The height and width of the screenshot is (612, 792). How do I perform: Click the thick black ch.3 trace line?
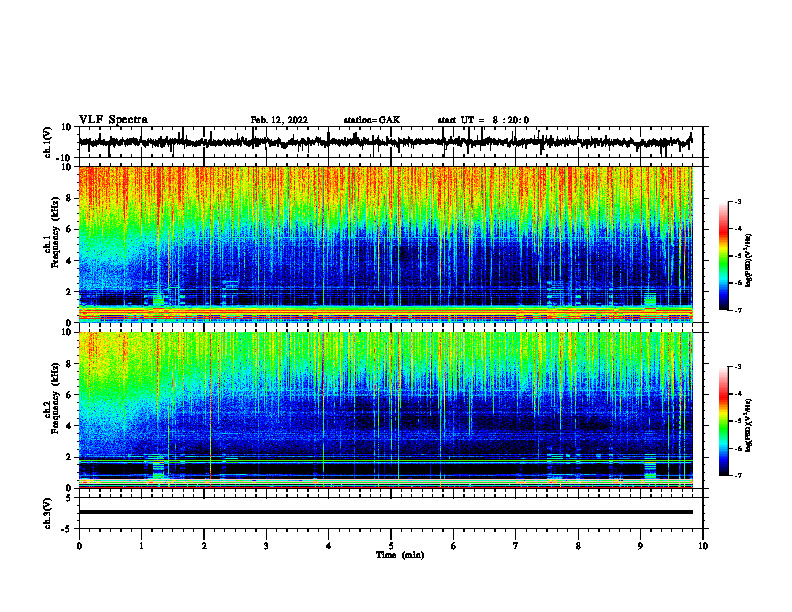point(386,512)
